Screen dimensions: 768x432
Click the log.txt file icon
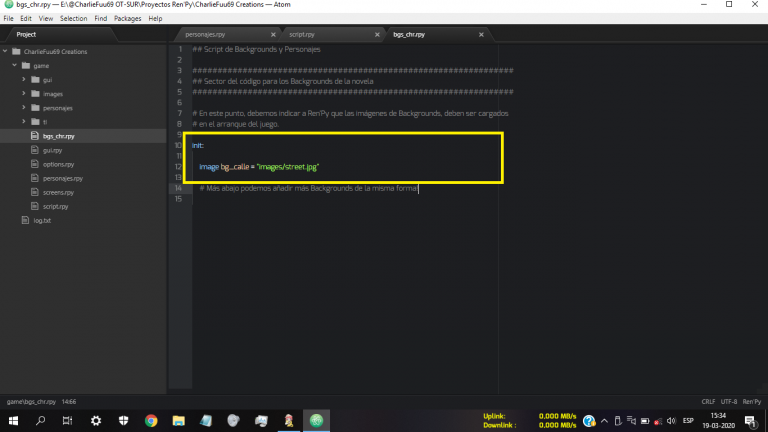[25, 219]
